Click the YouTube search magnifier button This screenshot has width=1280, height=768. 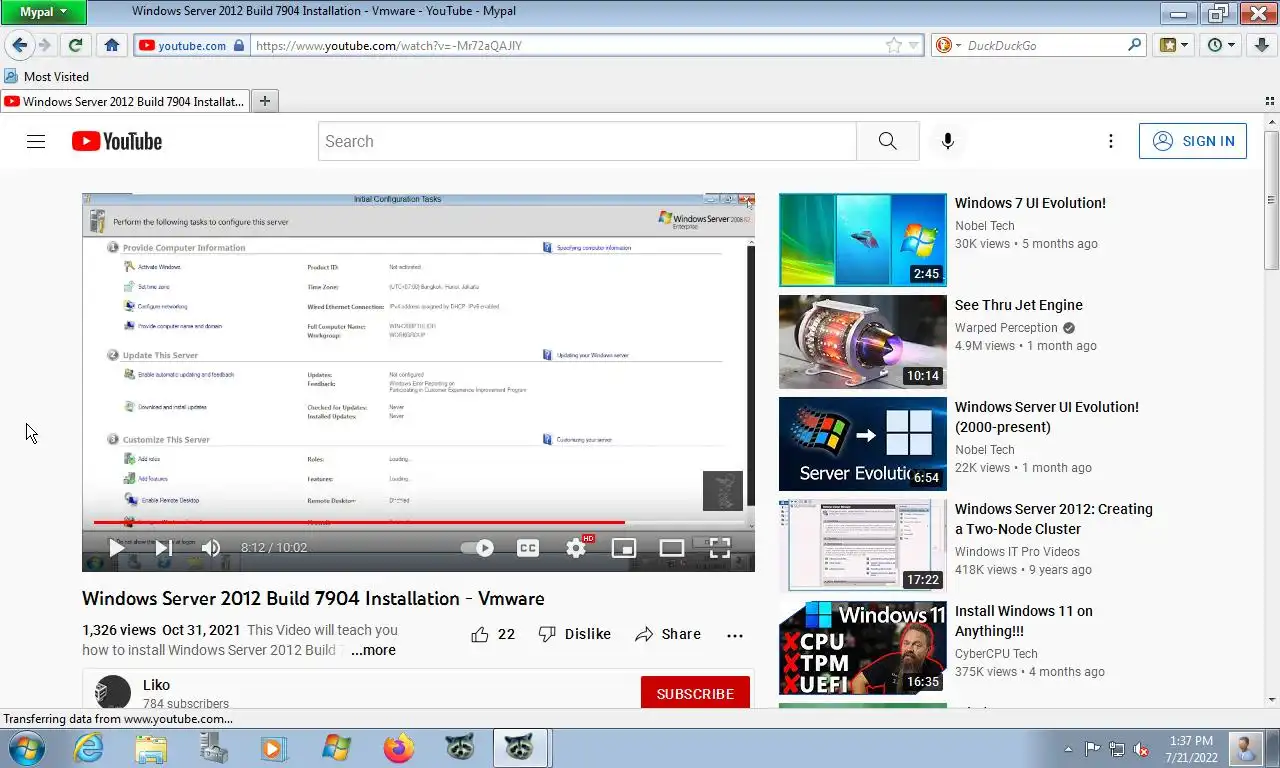pos(888,141)
